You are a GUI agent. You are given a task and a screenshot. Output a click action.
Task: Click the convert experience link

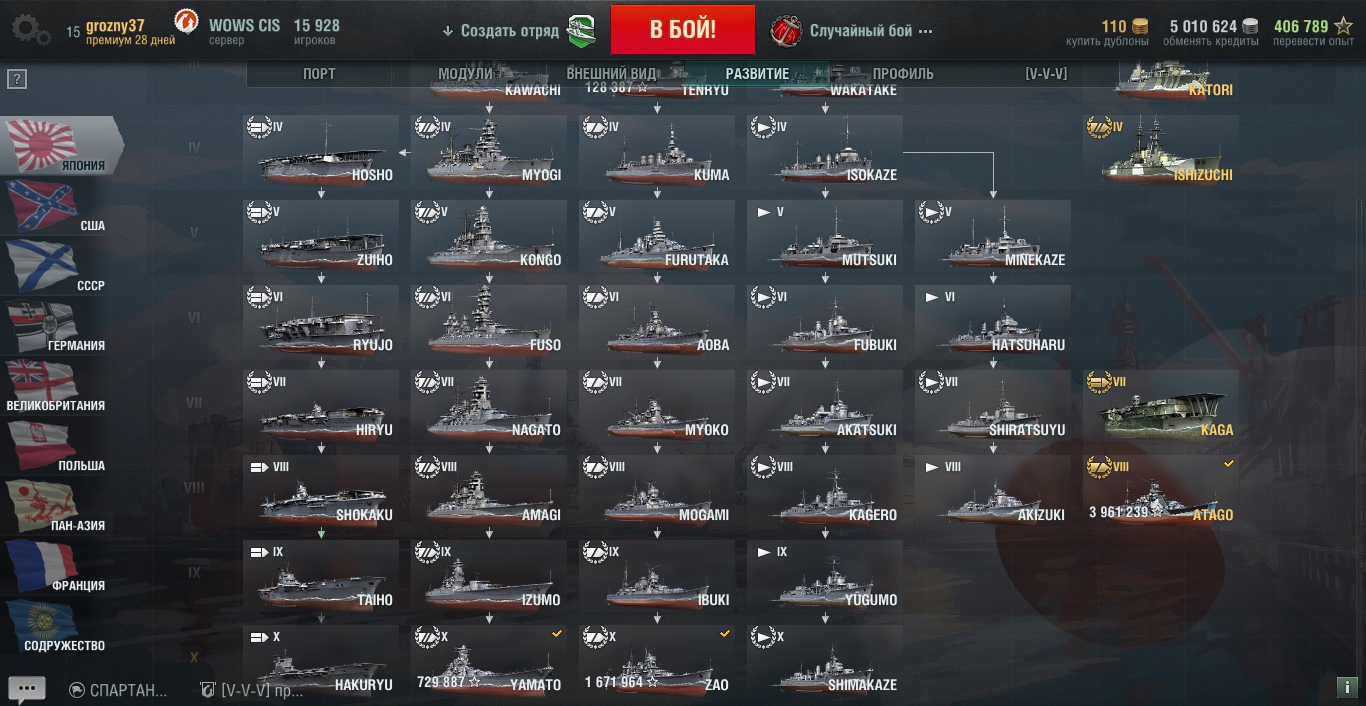click(x=1313, y=42)
